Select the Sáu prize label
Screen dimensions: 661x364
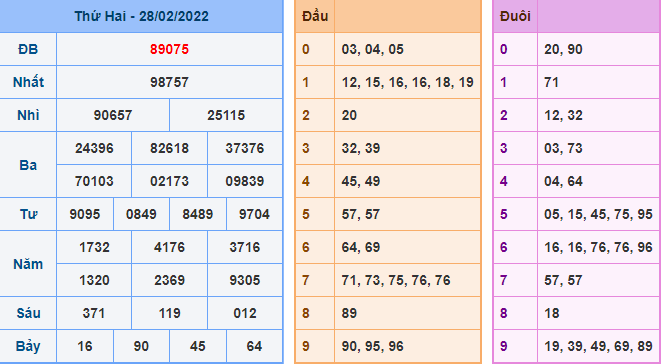pyautogui.click(x=28, y=313)
